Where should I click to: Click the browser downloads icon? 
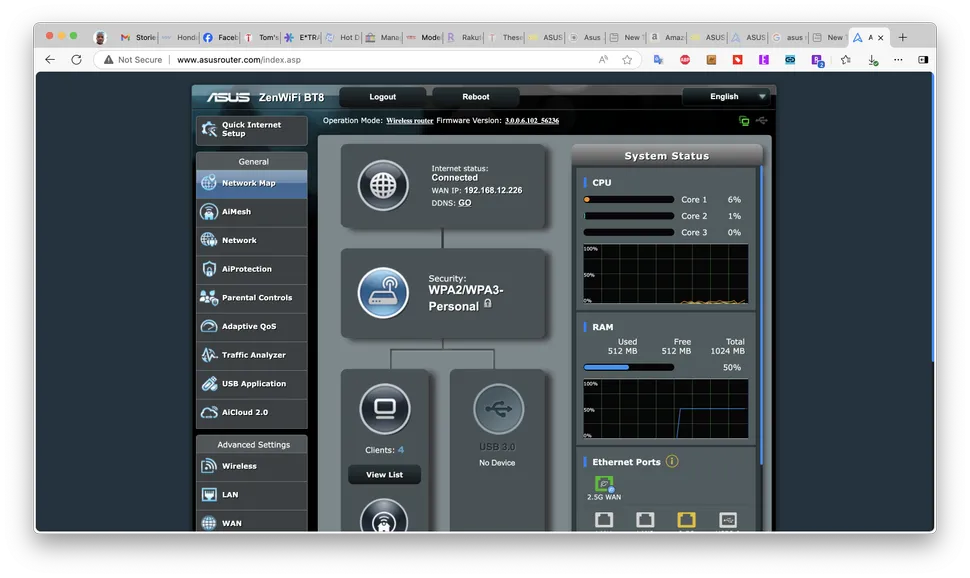[x=872, y=59]
